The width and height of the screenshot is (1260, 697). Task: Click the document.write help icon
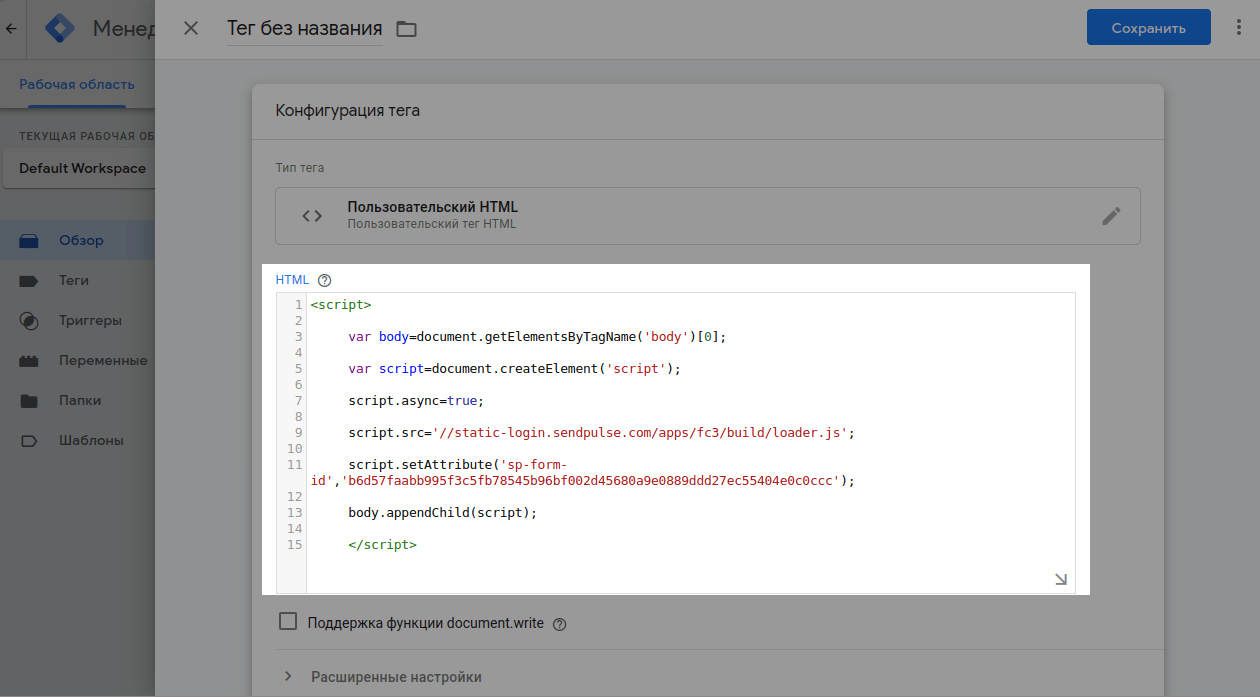point(560,624)
